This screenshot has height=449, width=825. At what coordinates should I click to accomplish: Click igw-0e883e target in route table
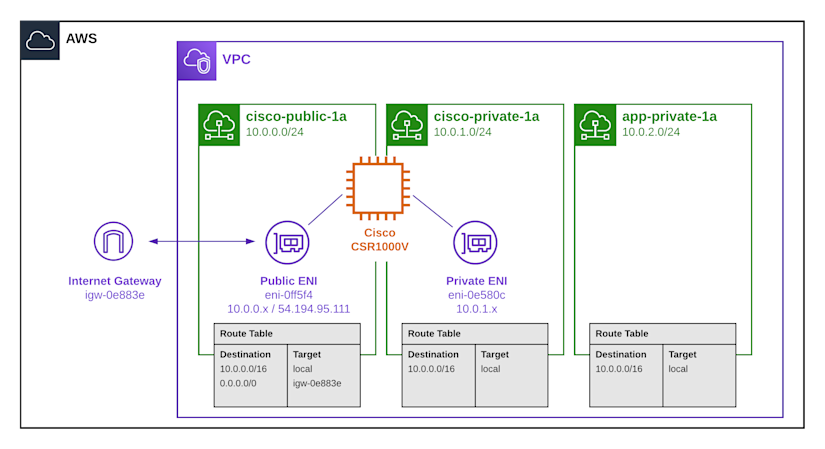[x=317, y=384]
